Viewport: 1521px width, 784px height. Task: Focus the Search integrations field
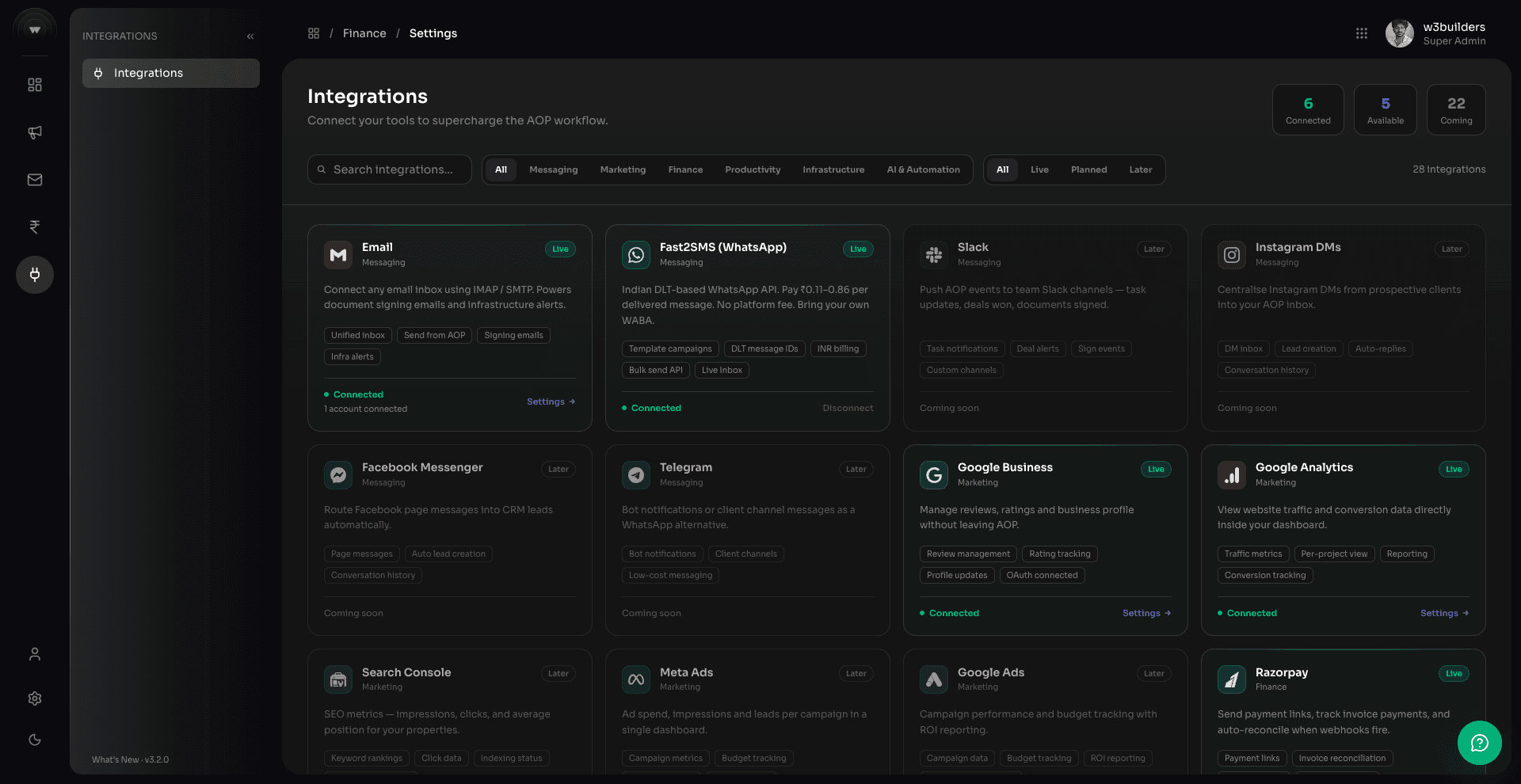(x=390, y=169)
